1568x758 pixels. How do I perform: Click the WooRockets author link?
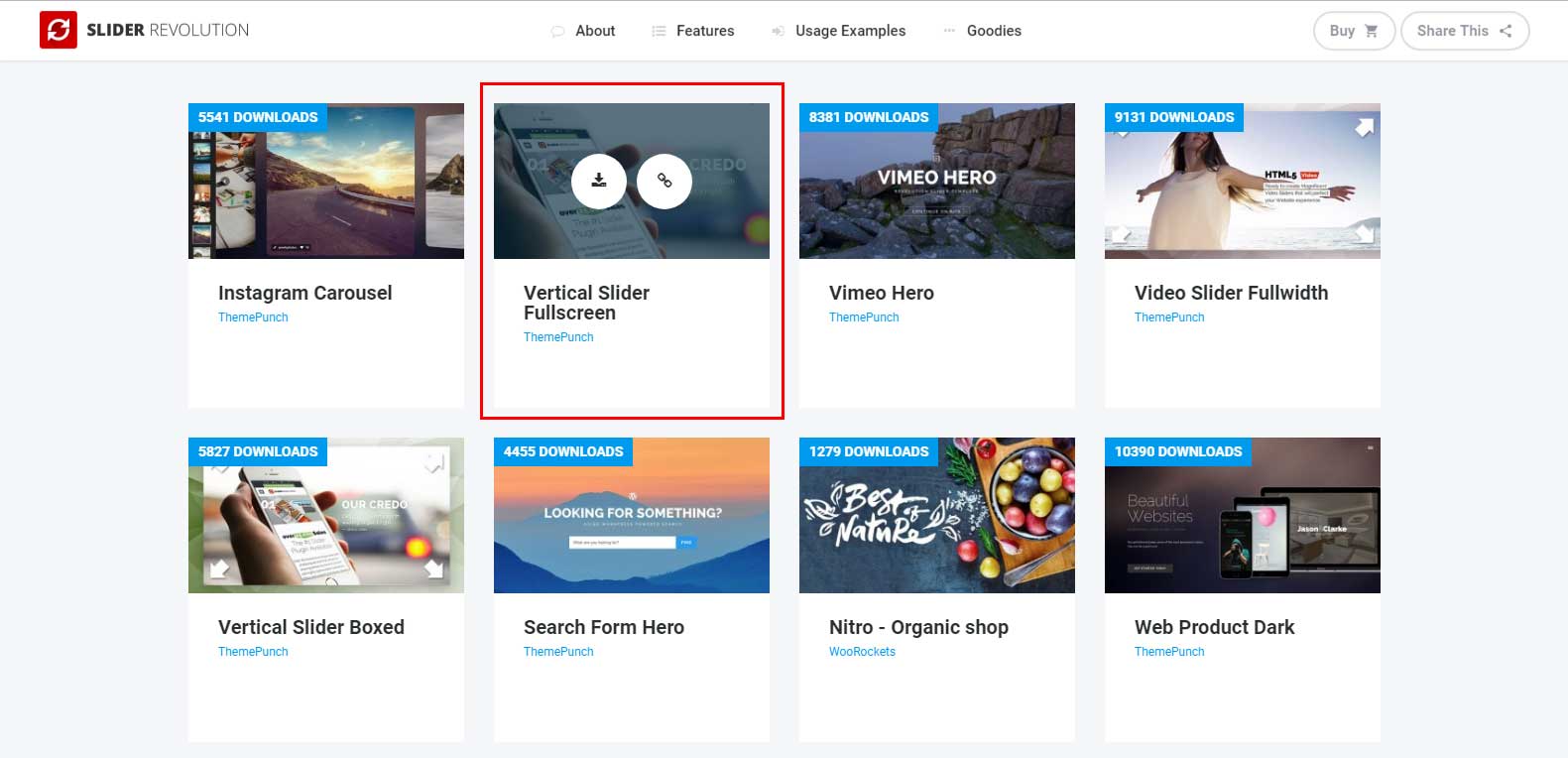click(x=862, y=652)
